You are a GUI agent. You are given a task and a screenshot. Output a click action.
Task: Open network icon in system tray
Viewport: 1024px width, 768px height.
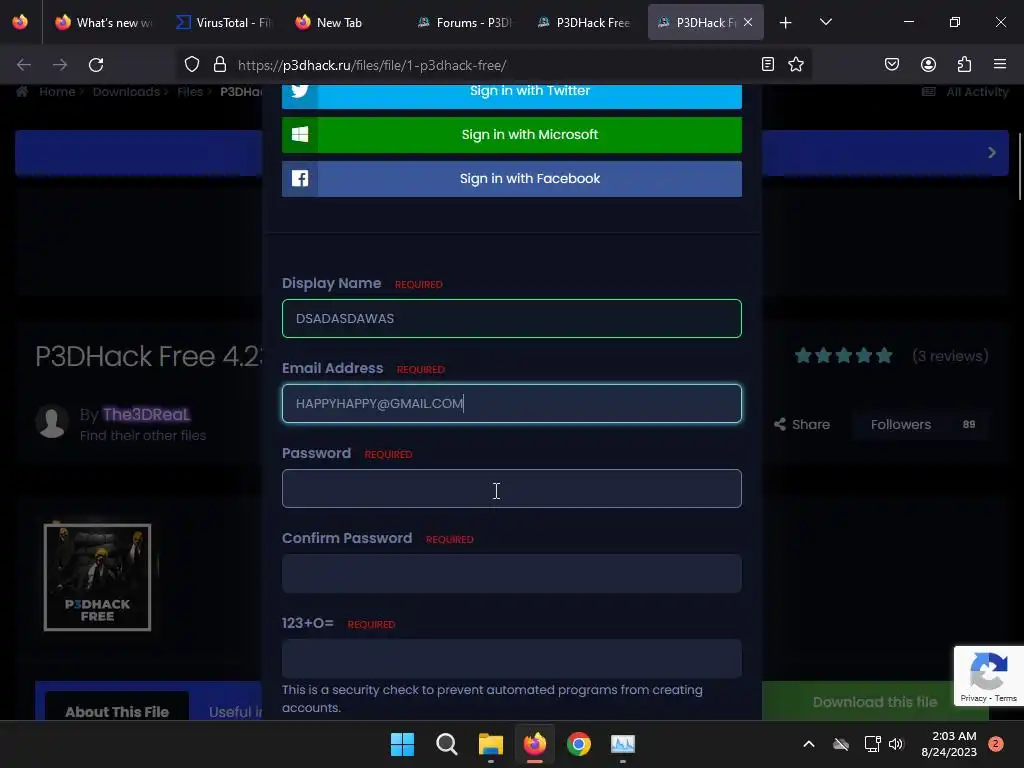point(872,744)
